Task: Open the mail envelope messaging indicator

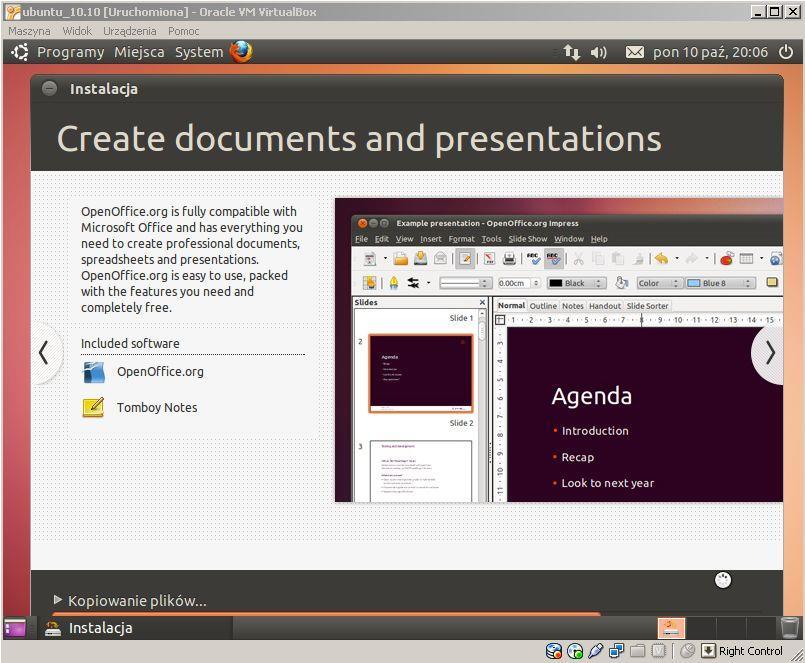Action: (635, 52)
